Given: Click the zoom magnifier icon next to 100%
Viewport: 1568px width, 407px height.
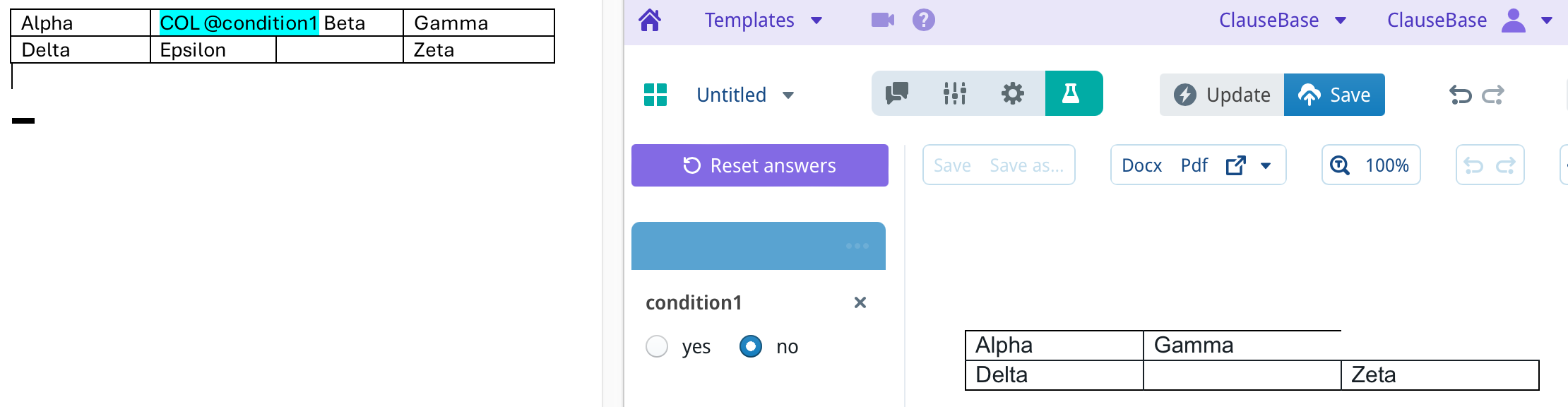Looking at the screenshot, I should [1339, 165].
